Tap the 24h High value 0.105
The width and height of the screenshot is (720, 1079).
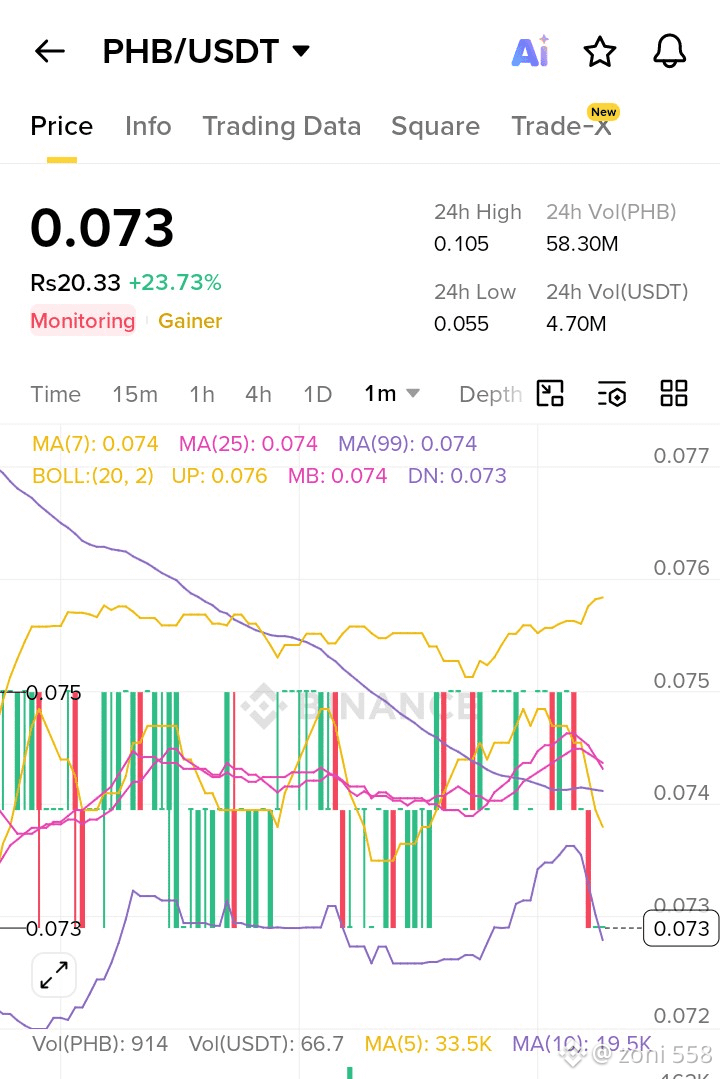[461, 244]
